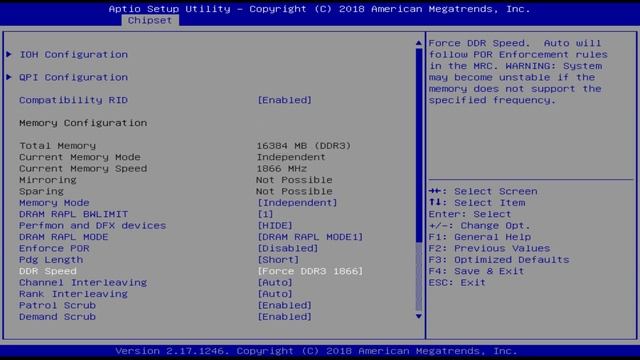Screen dimensions: 640x360
Task: Click the IOH Configuration arrow icon
Action: (x=9, y=54)
